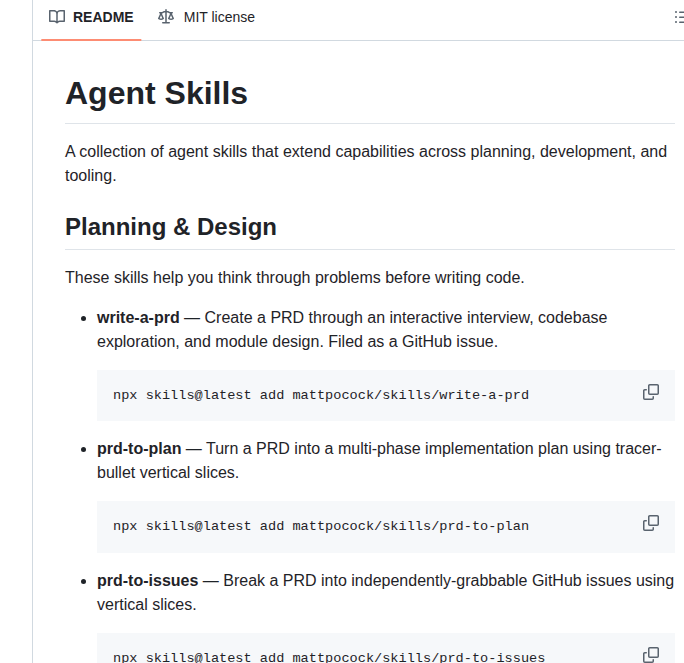Click inside the prd-to-plan npx code block
Viewport: 684px width, 663px height.
[x=320, y=526]
